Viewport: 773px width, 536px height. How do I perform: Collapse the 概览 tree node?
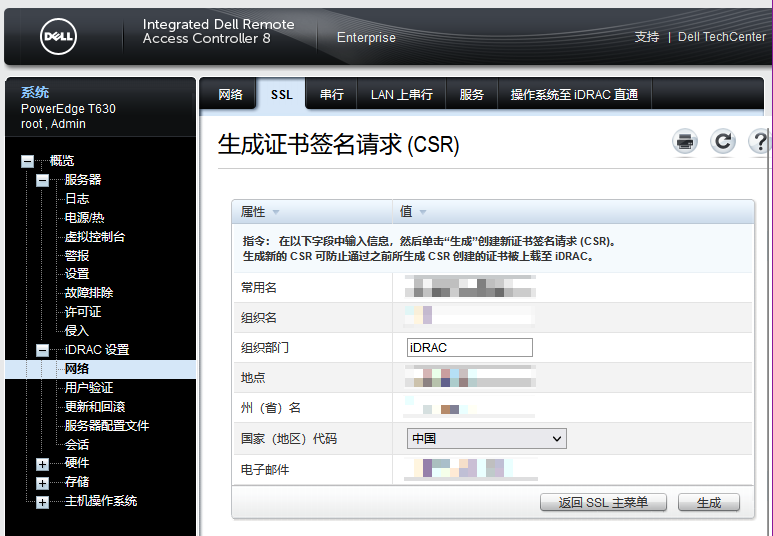27,161
